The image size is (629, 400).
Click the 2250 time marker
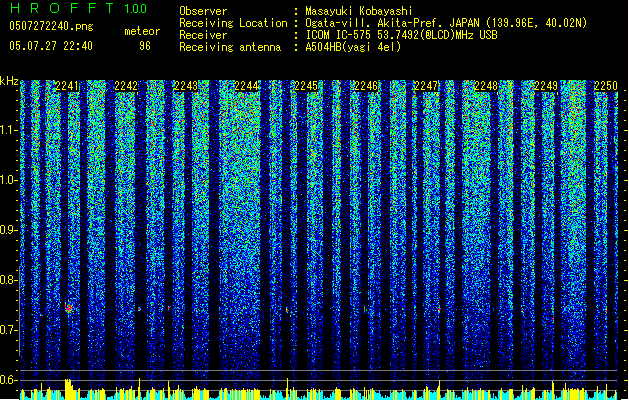coord(606,86)
